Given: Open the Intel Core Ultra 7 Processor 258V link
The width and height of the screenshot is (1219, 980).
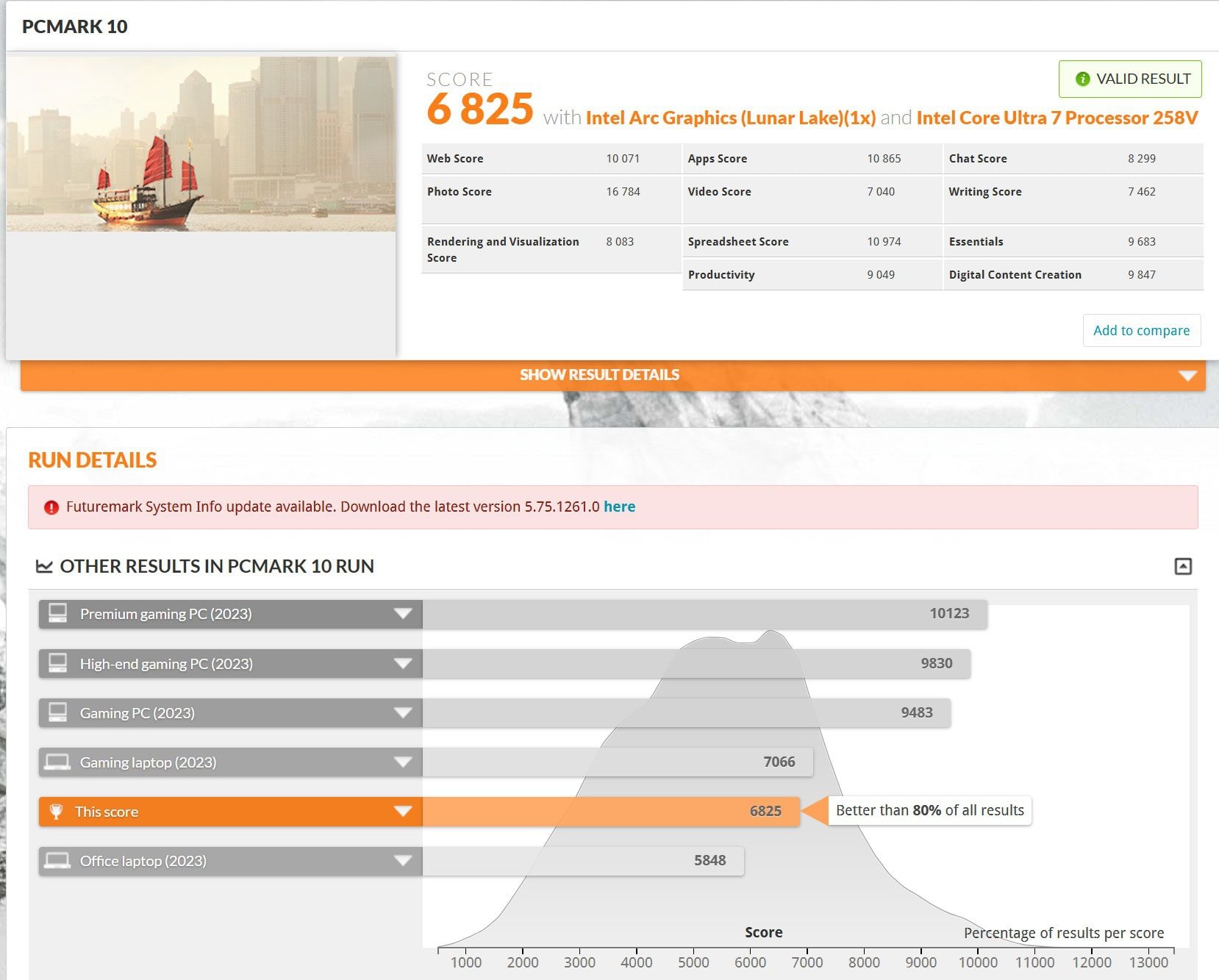Looking at the screenshot, I should coord(1057,118).
